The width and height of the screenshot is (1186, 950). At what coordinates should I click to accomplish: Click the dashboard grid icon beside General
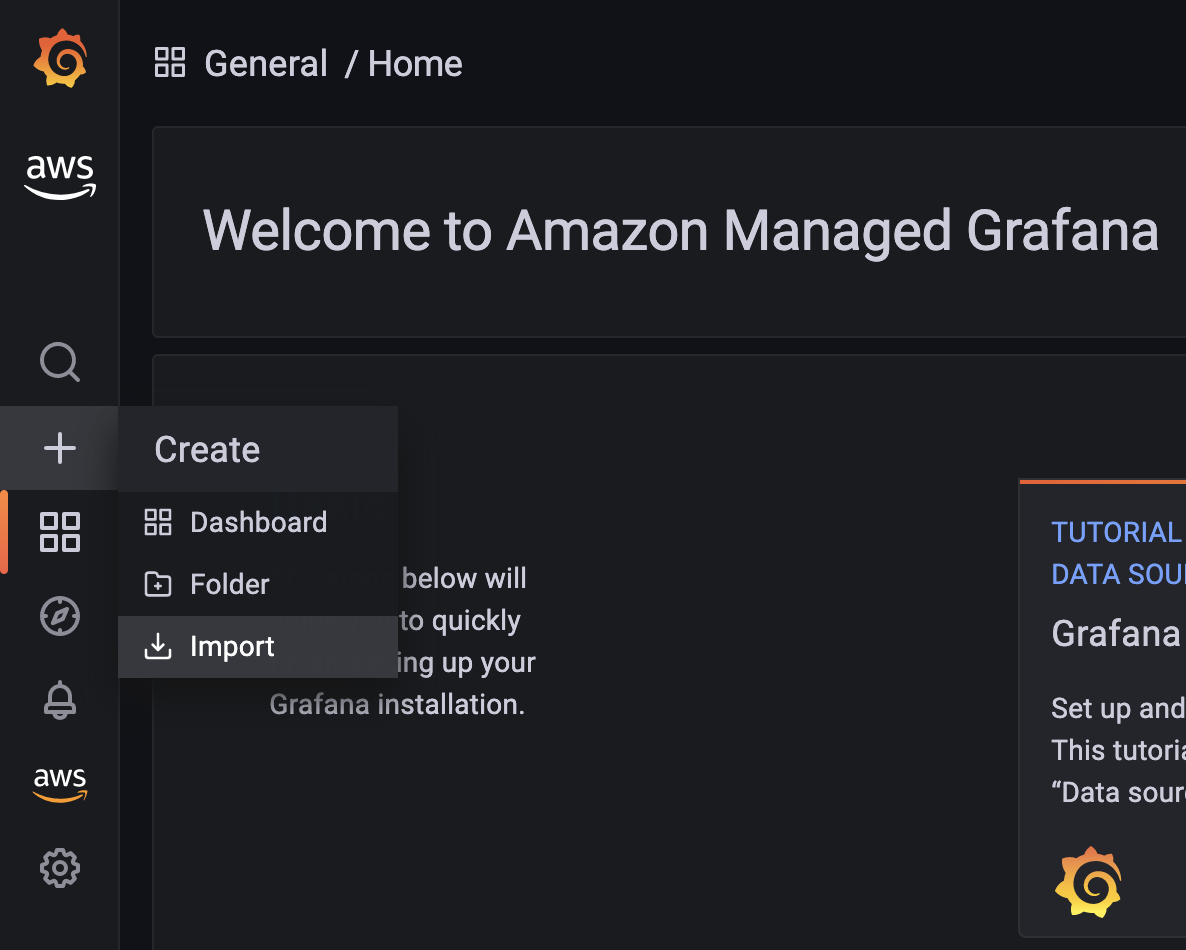click(169, 63)
